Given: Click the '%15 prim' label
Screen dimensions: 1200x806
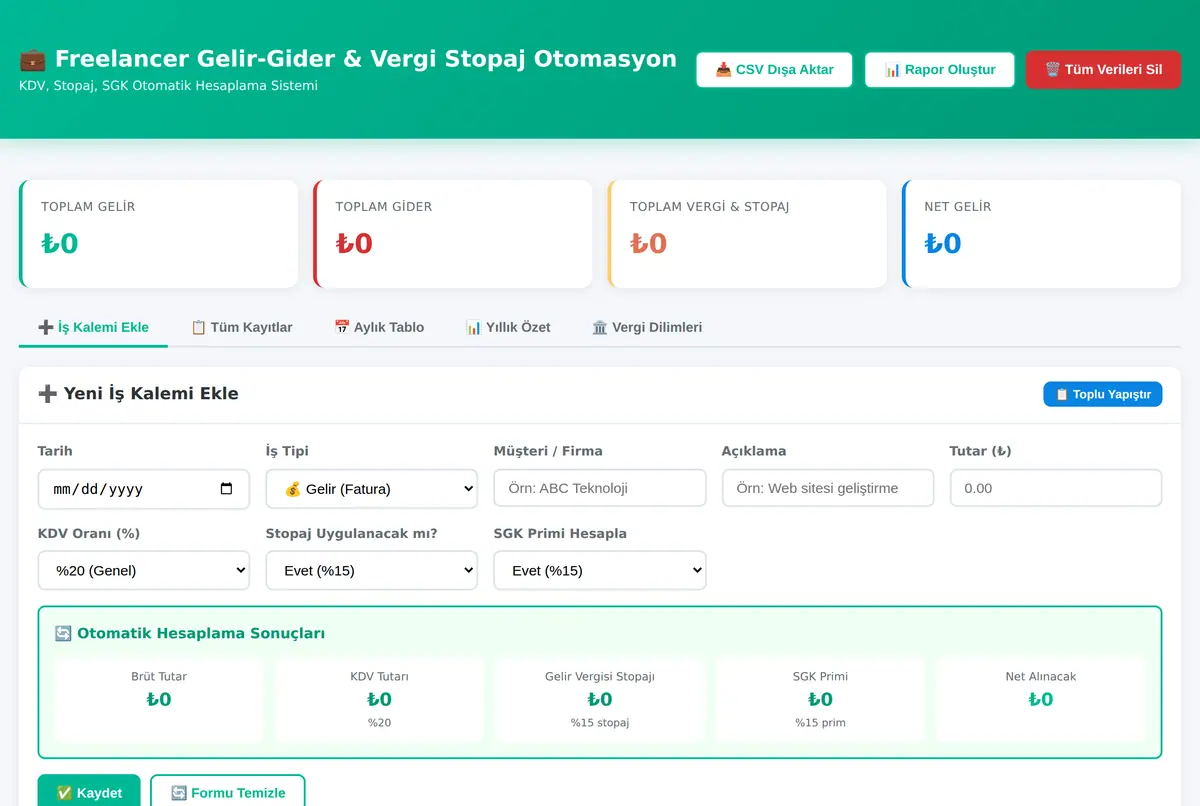Looking at the screenshot, I should pyautogui.click(x=820, y=722).
